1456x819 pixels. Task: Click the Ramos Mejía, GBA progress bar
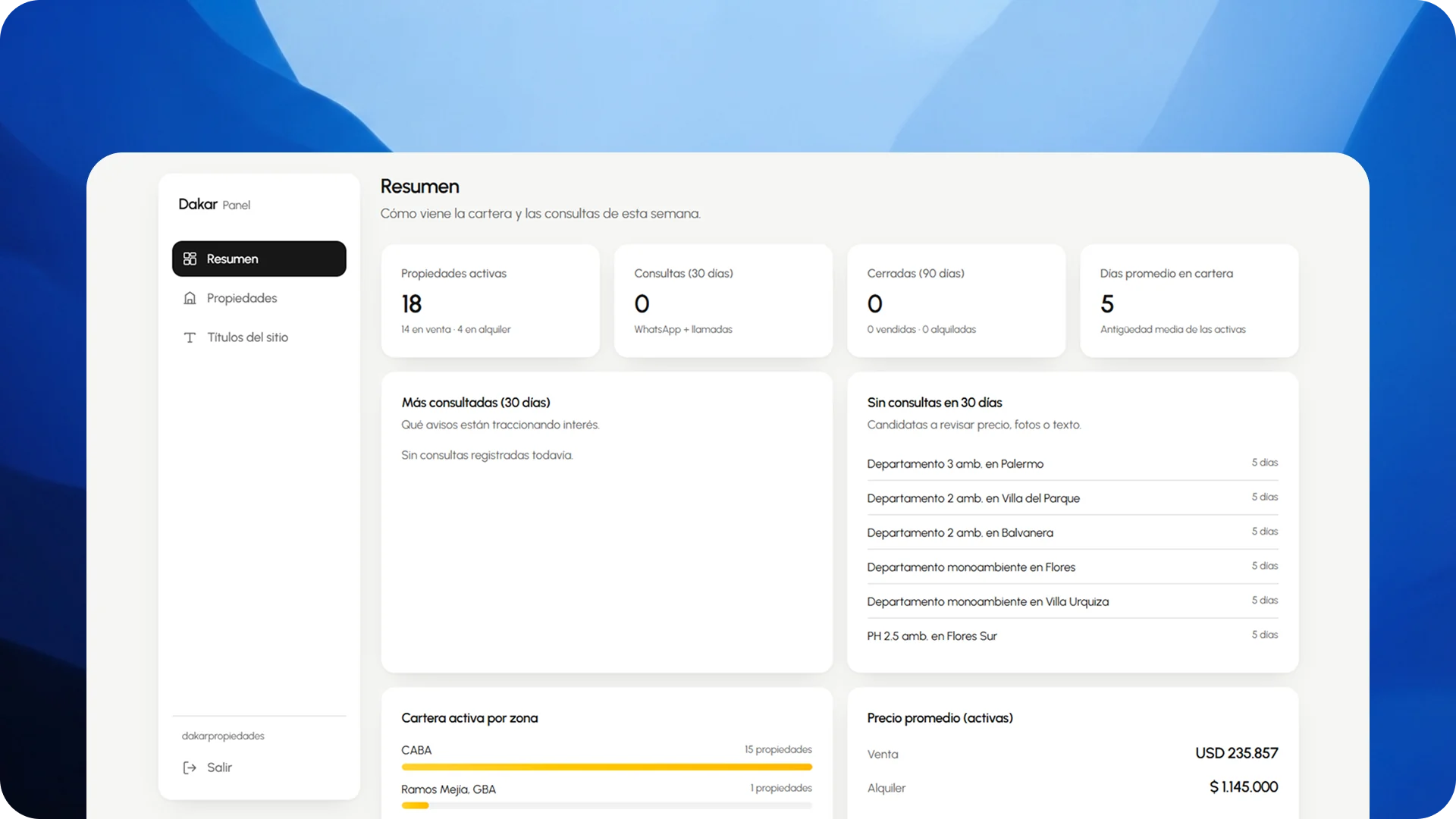607,805
